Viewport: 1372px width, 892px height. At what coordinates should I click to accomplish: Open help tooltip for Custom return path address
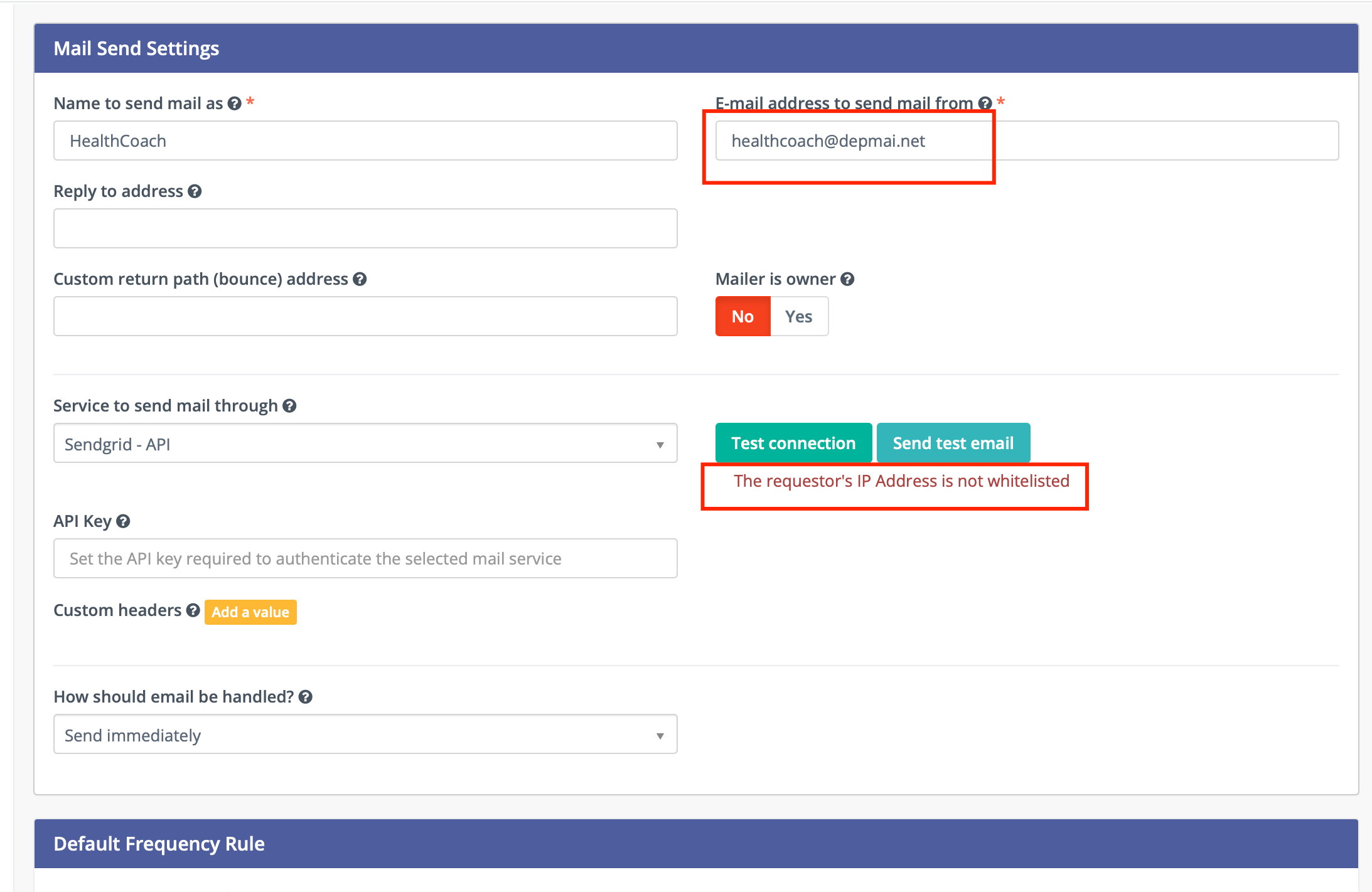pos(360,279)
